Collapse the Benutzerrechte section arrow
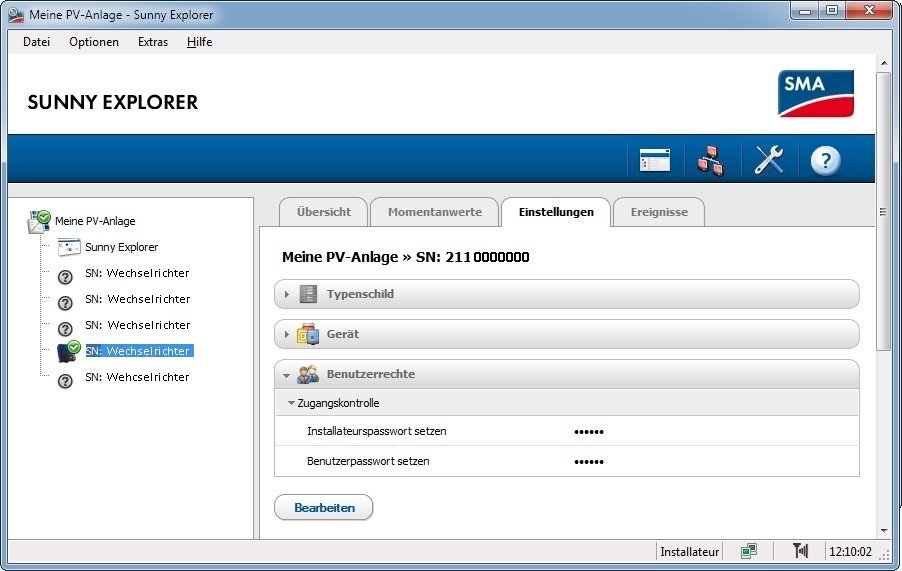This screenshot has width=902, height=571. coord(286,375)
